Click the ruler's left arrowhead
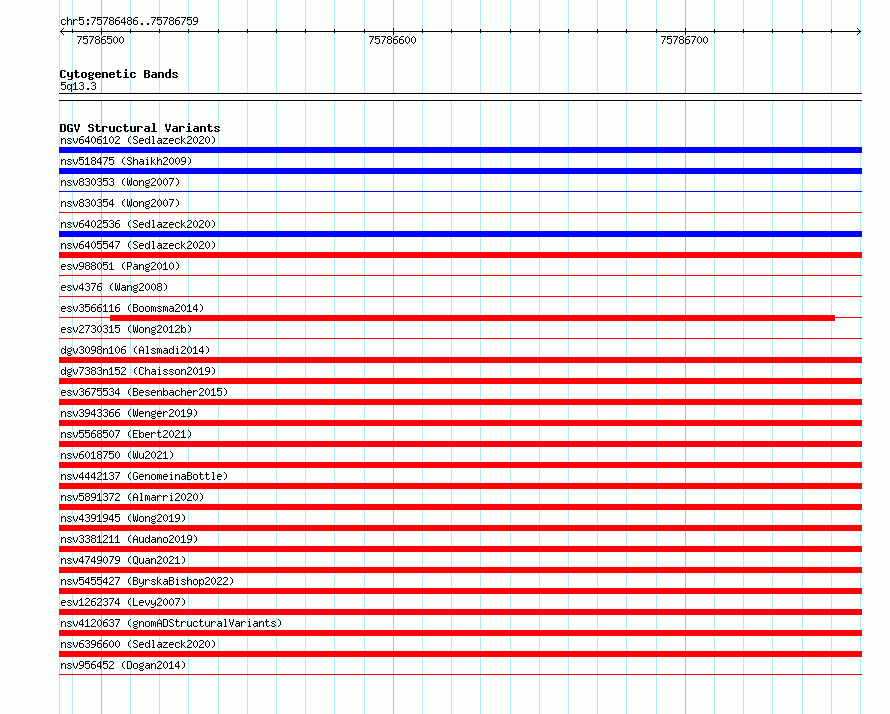The width and height of the screenshot is (890, 714). [x=62, y=32]
